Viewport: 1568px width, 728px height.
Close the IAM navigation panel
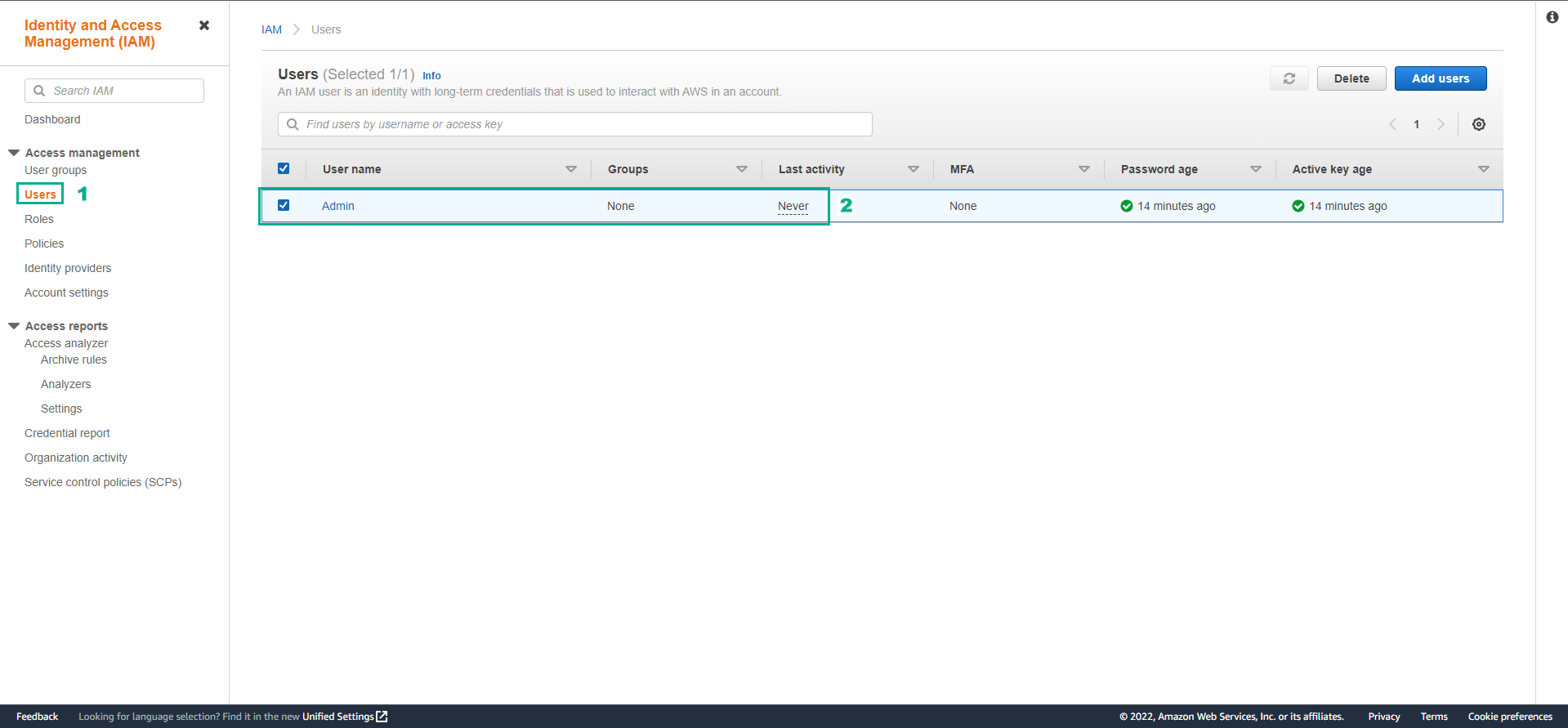(204, 25)
